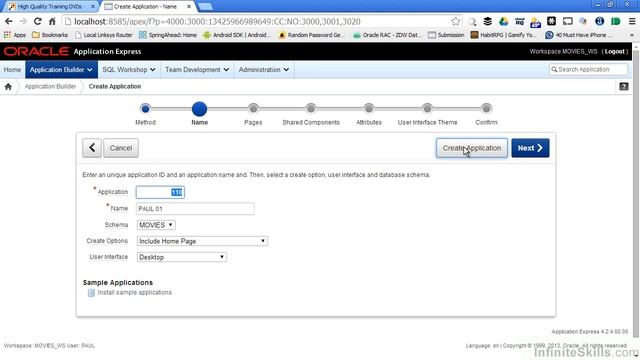Open the Android SDK bookmark
Image resolution: width=640 pixels, height=360 pixels.
click(x=237, y=35)
